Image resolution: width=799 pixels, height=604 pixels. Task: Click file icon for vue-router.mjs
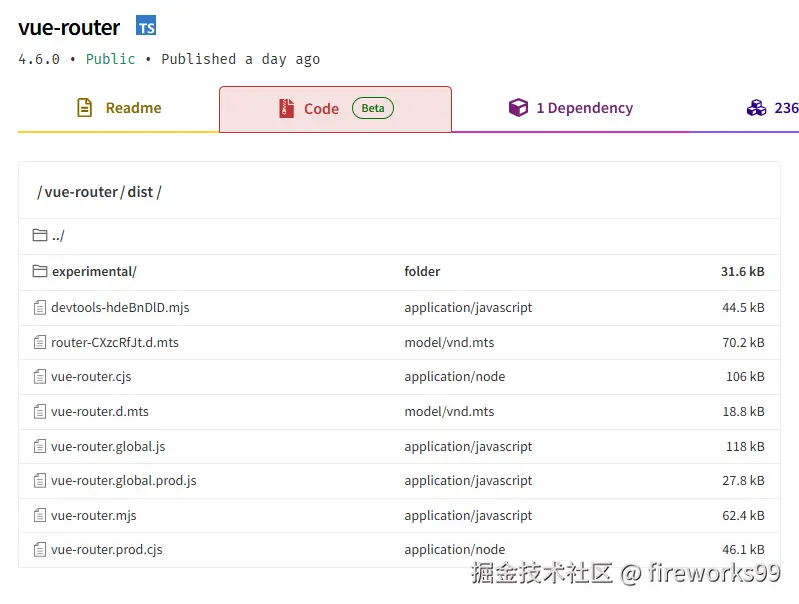tap(40, 515)
